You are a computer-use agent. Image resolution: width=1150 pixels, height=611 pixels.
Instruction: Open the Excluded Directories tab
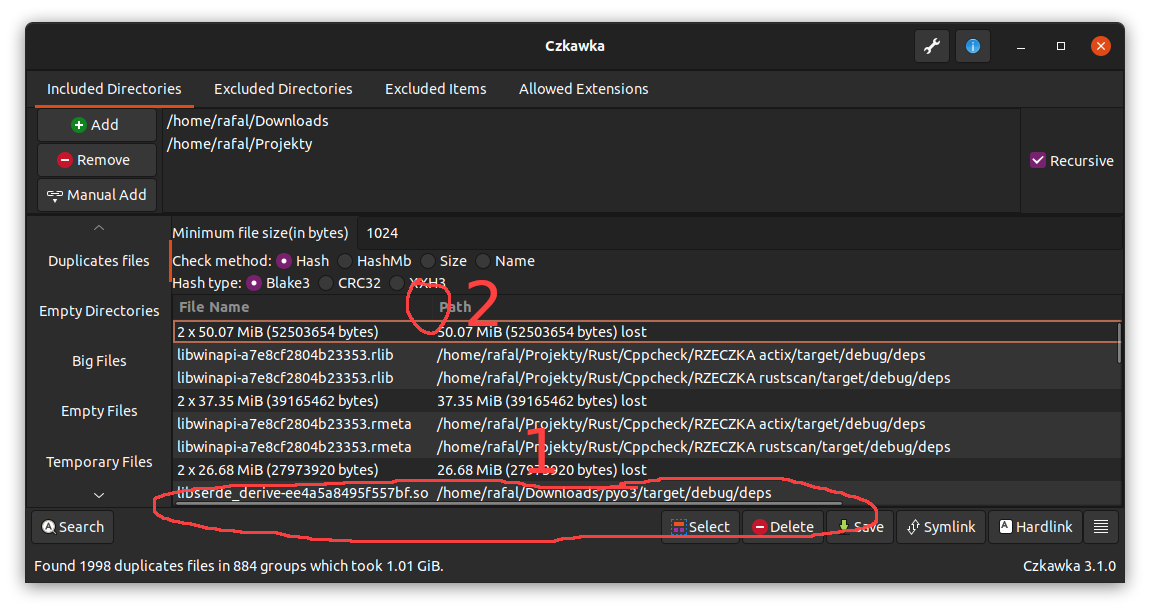coord(283,89)
